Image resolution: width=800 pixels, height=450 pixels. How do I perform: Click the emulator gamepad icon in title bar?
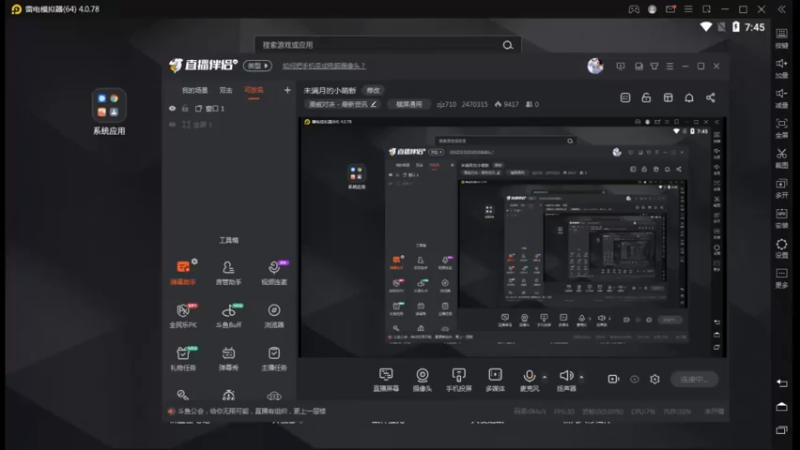634,9
